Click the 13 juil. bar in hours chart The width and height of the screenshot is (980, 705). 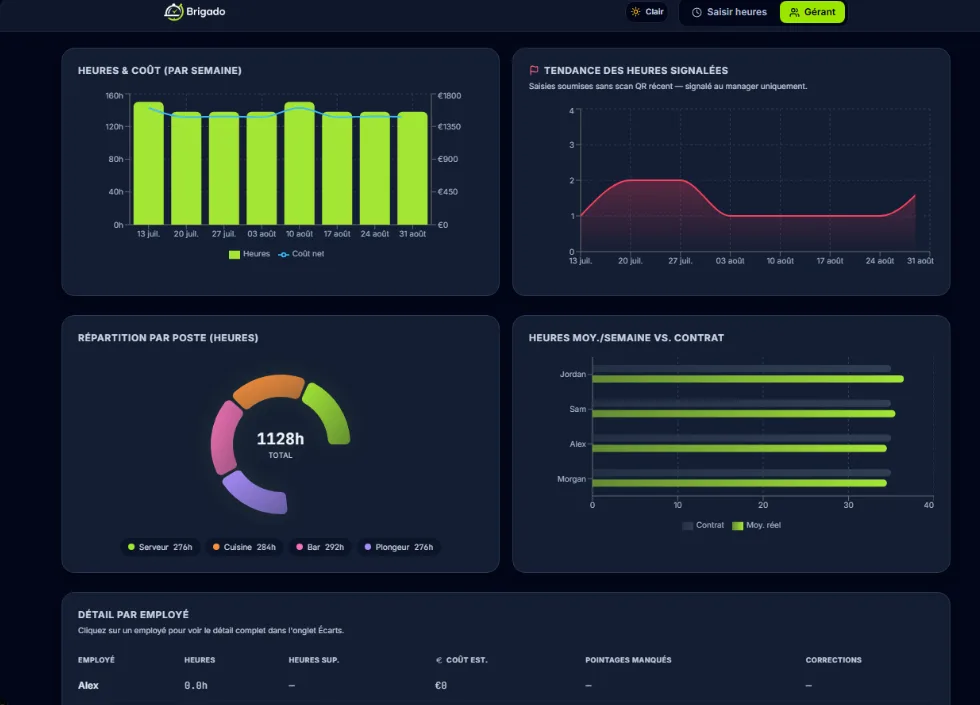[149, 163]
